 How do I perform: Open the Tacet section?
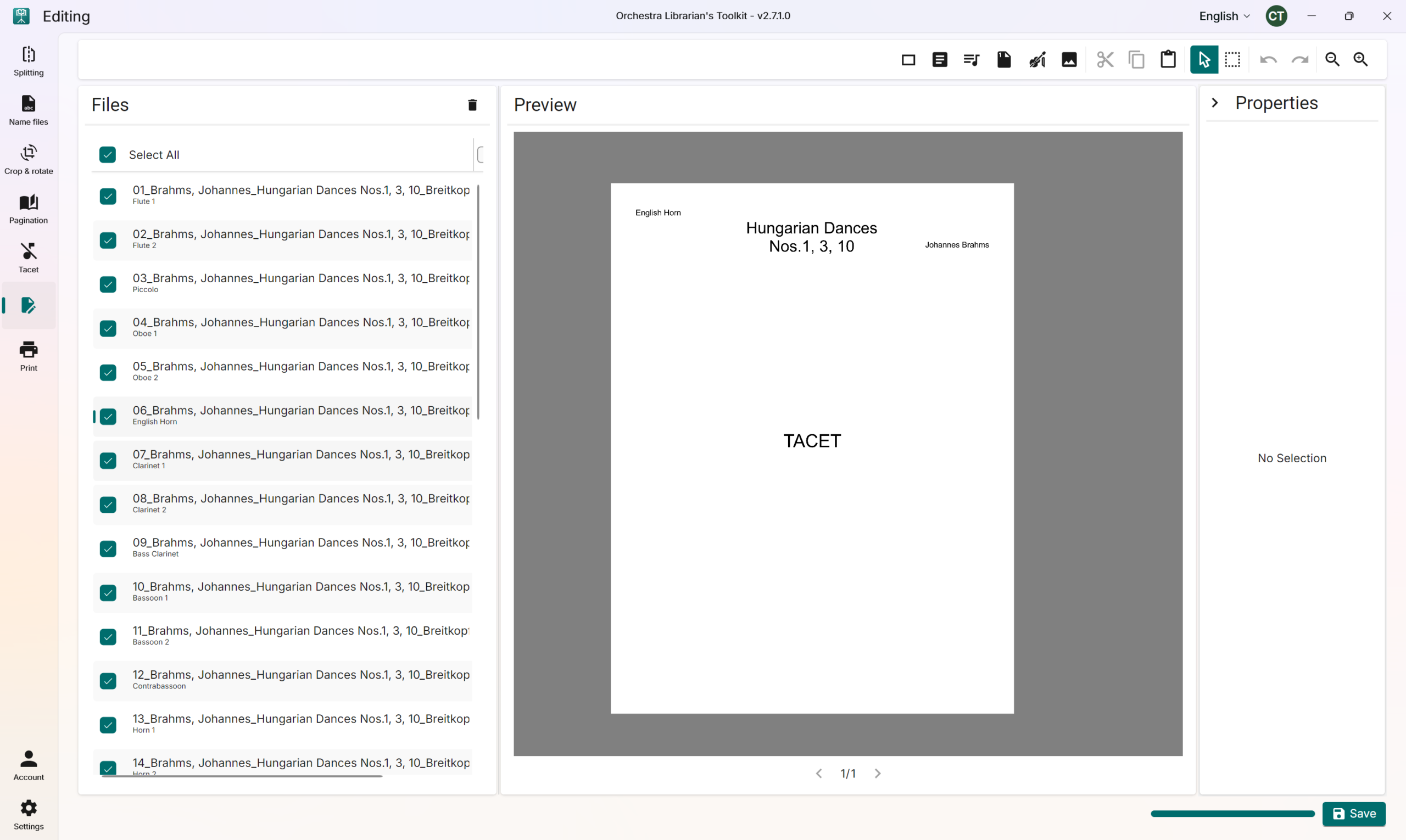point(29,258)
